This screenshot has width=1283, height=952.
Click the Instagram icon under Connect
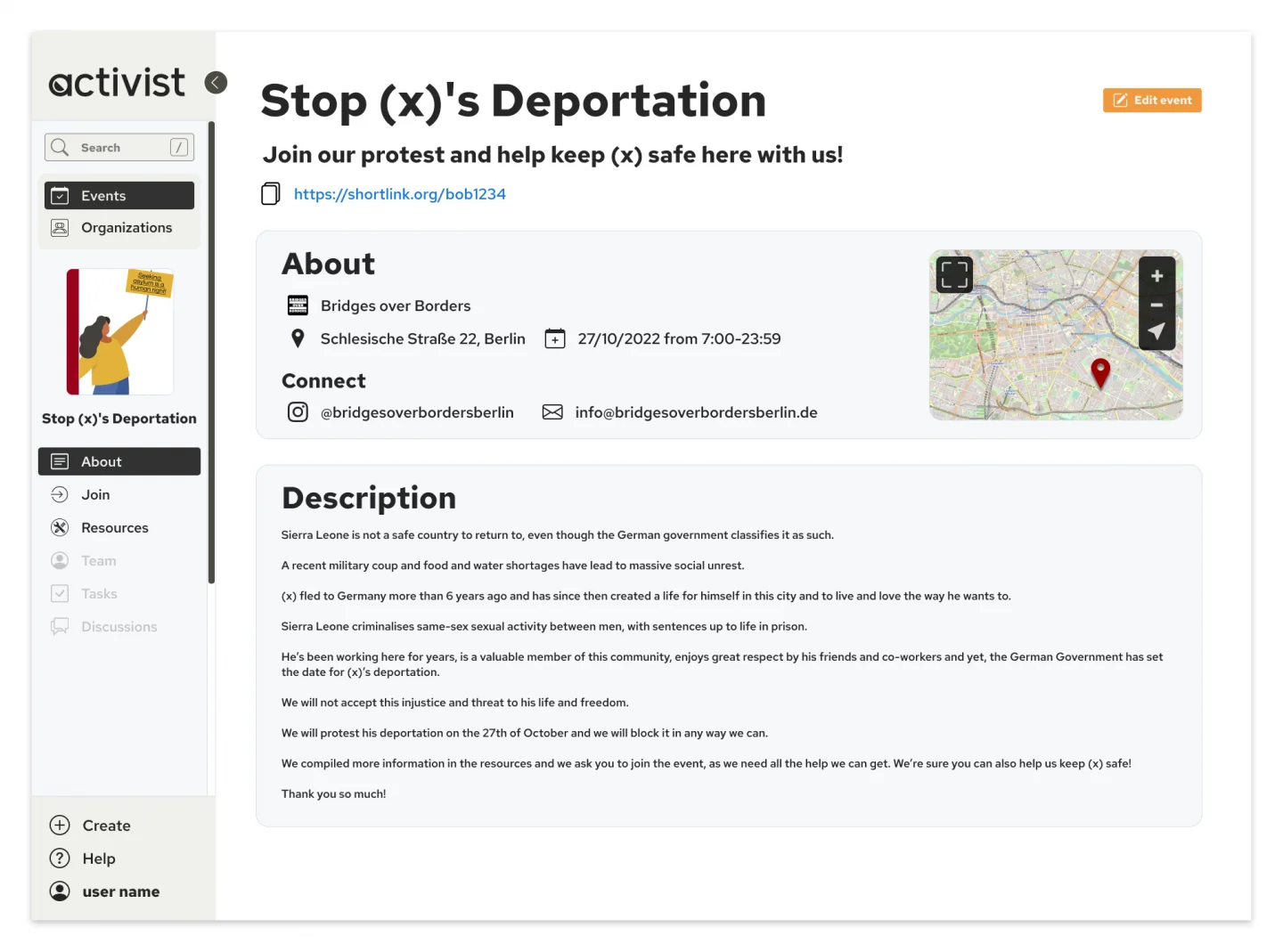tap(298, 412)
